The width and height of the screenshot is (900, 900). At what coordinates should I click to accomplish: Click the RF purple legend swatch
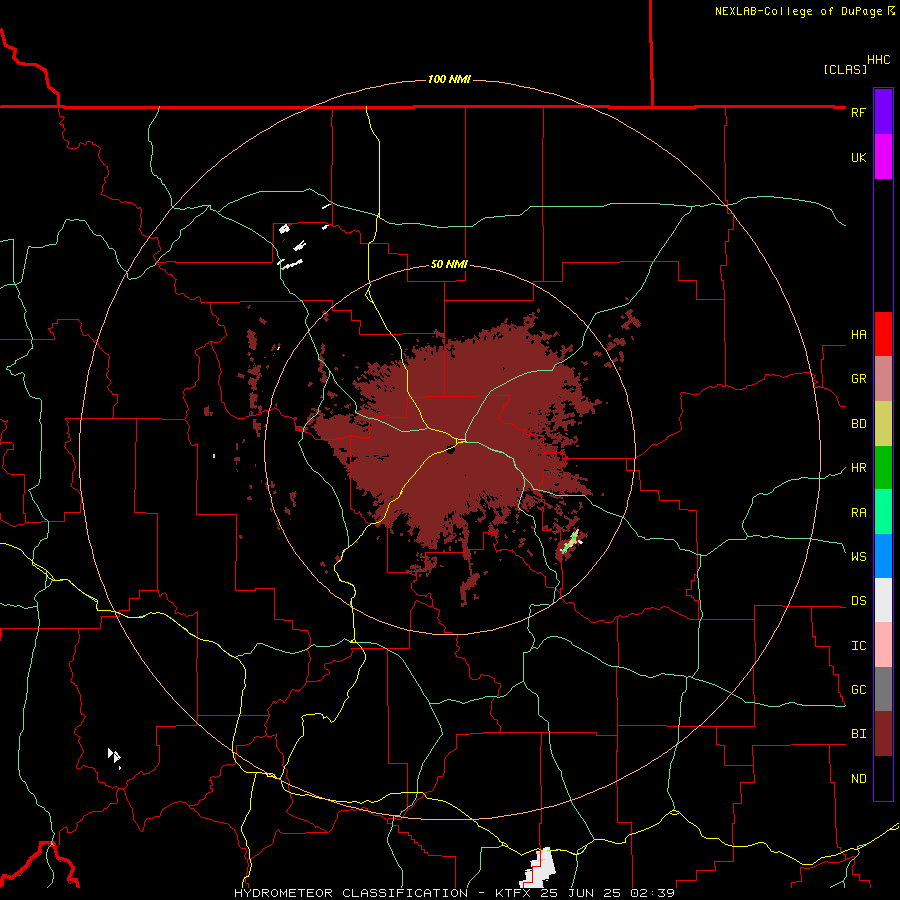tap(883, 112)
